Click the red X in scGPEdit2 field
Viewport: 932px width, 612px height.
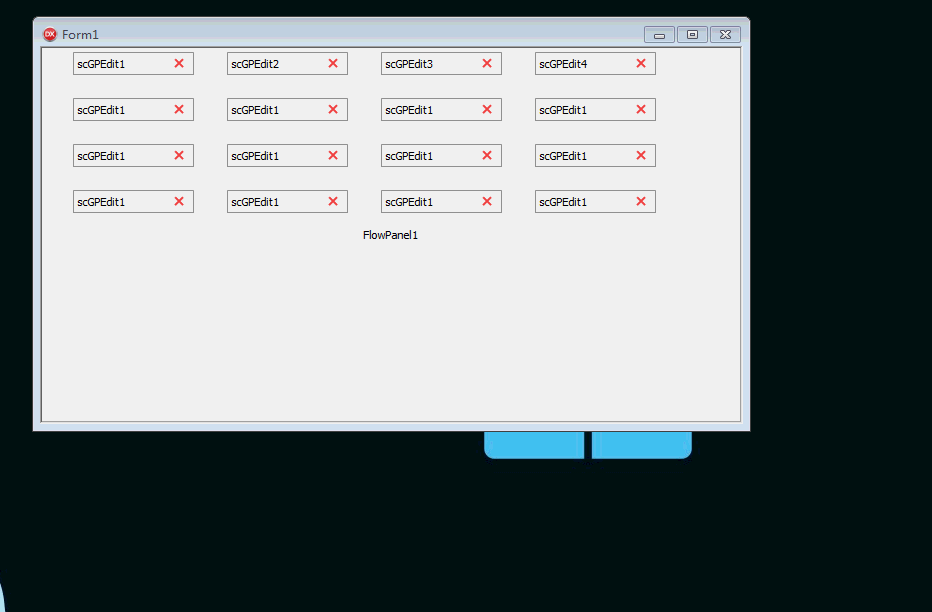pyautogui.click(x=333, y=64)
